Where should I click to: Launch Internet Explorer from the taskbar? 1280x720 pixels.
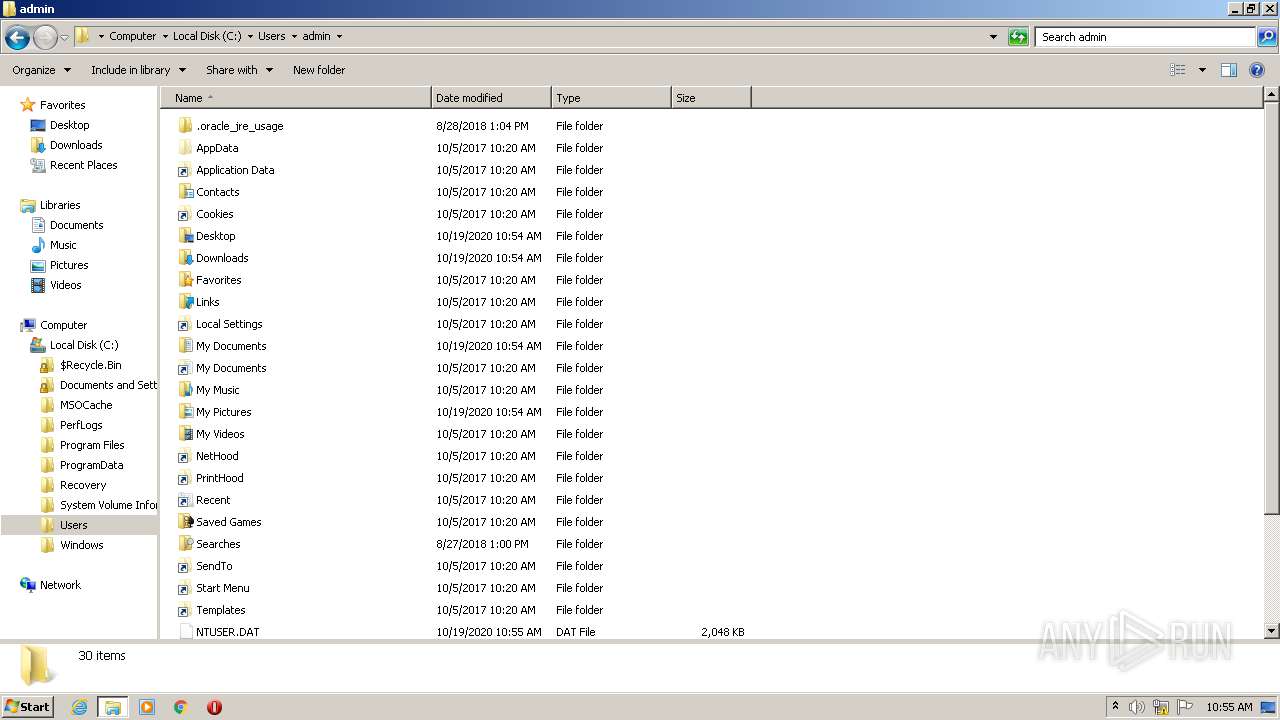[x=79, y=707]
